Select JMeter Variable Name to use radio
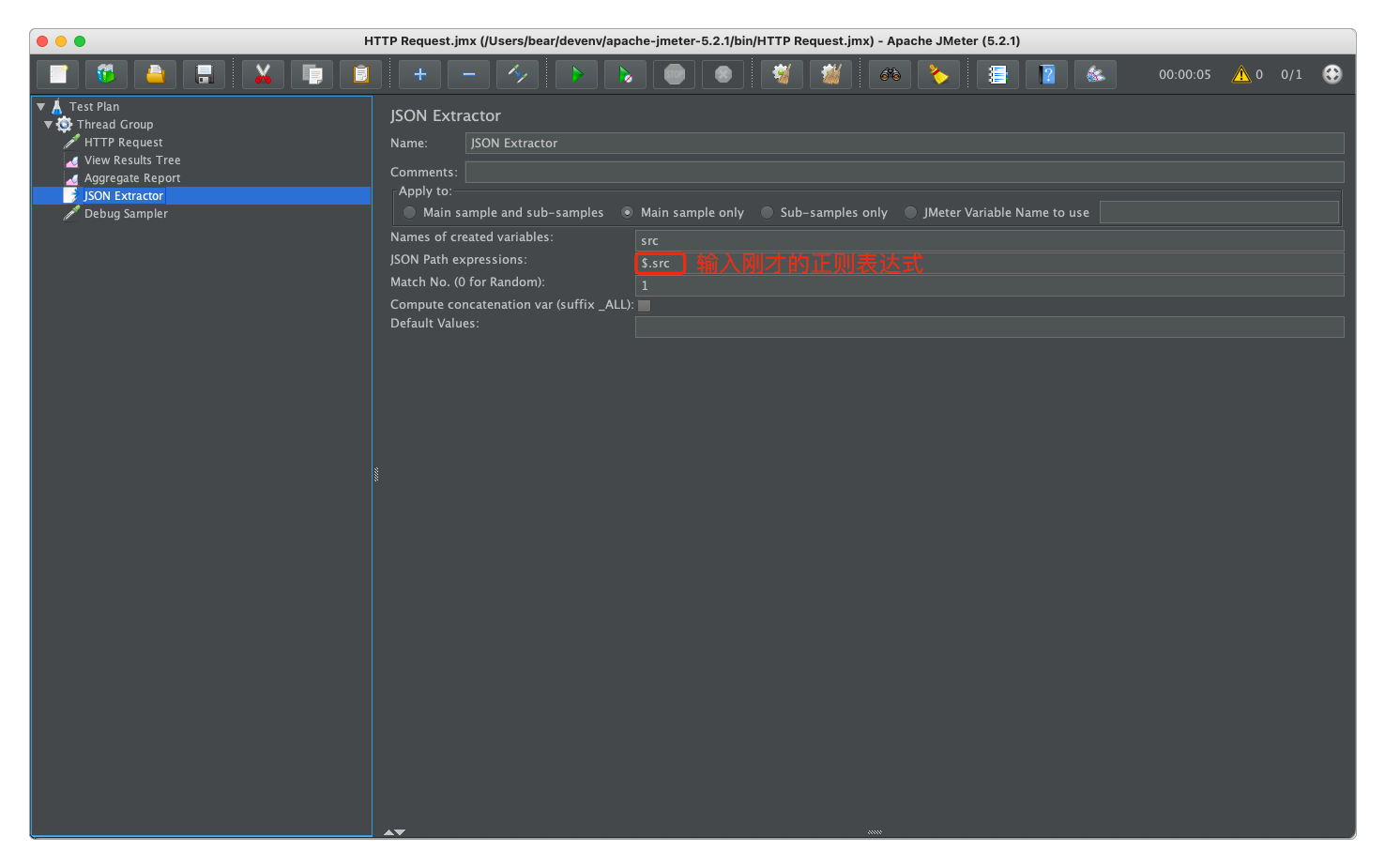 (910, 213)
